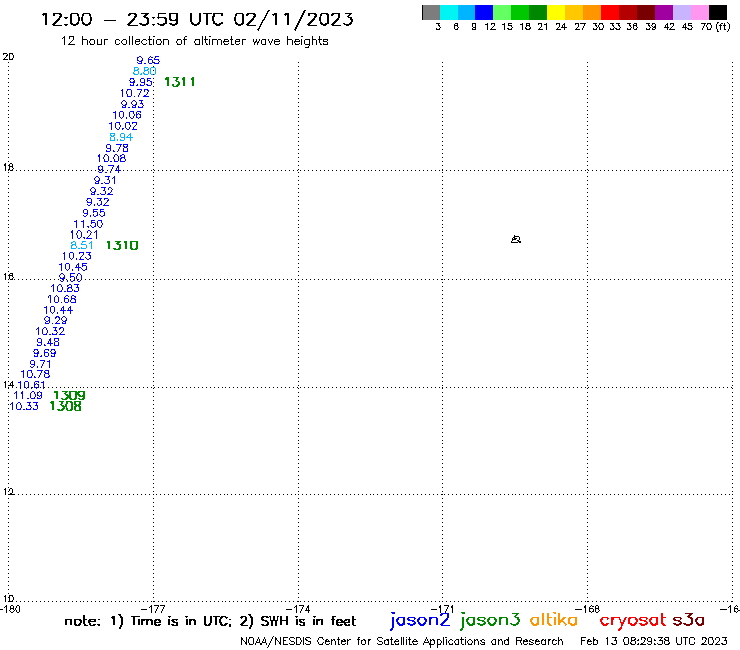Click the 10.44 wave height value
The image size is (740, 650).
pyautogui.click(x=58, y=311)
